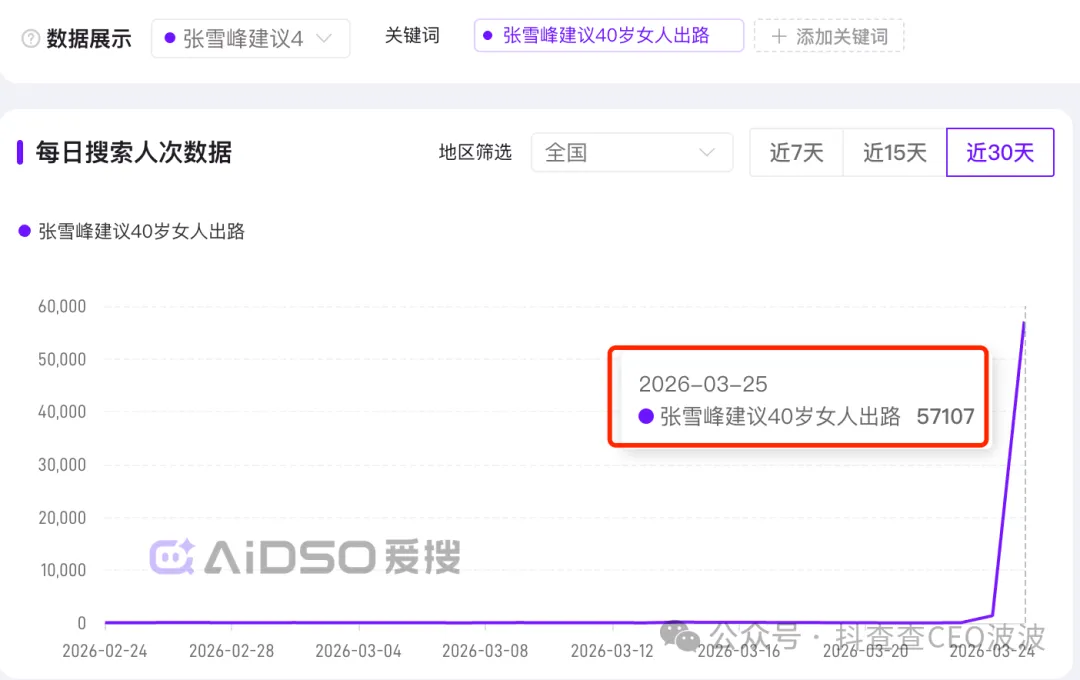1080x680 pixels.
Task: Click the plus icon in 添加关键词
Action: 779,37
